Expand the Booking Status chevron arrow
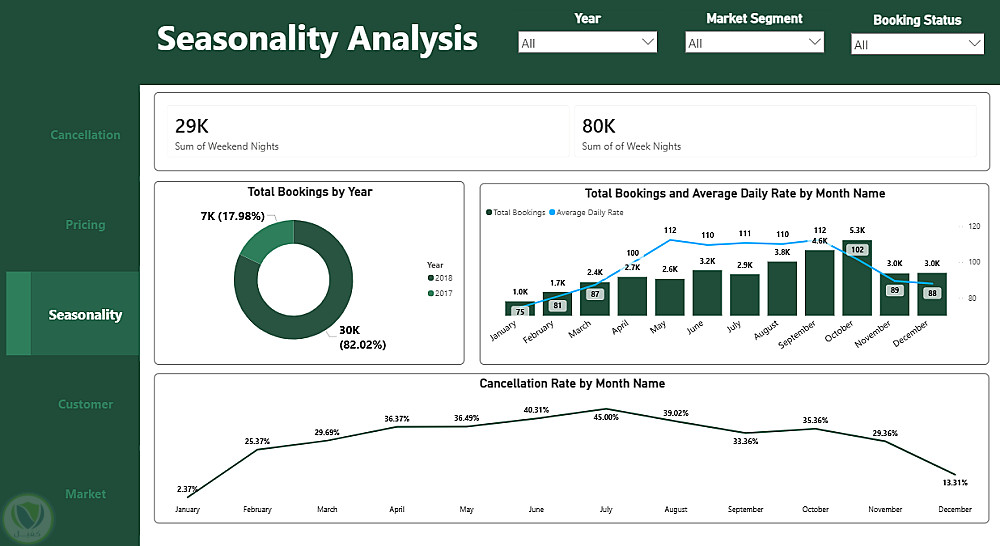Viewport: 1000px width, 546px height. pos(974,43)
